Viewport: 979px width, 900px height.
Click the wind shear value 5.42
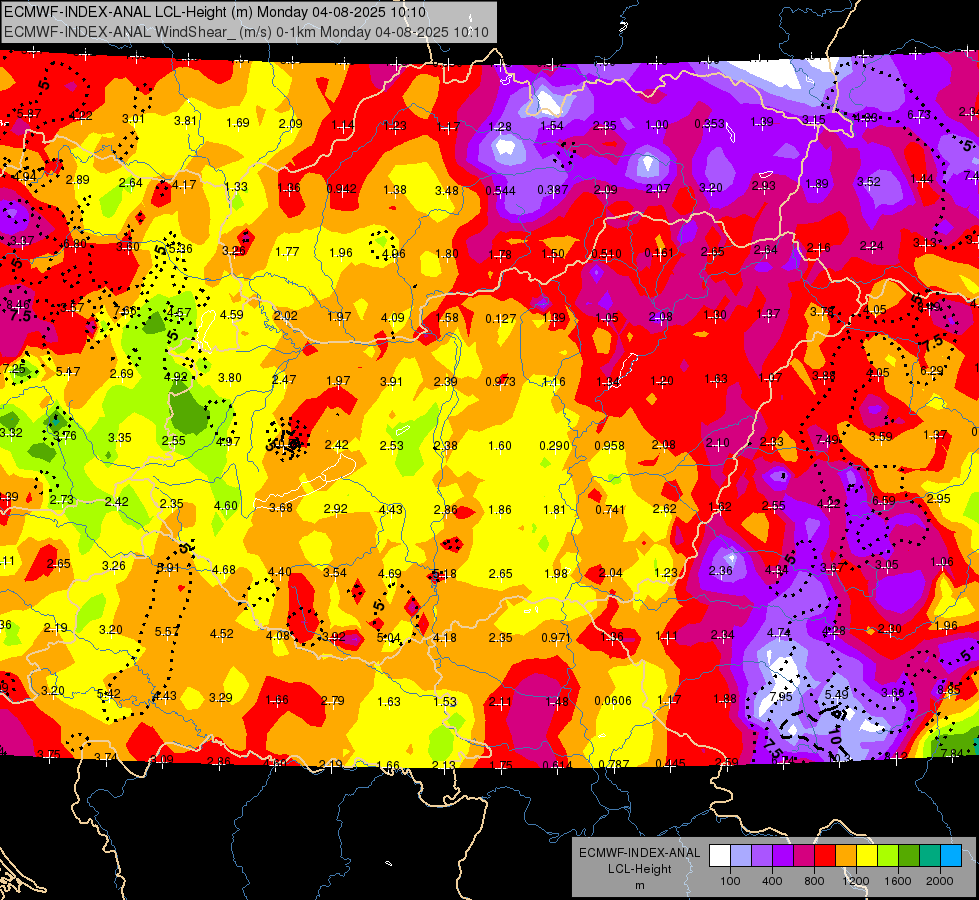coord(109,693)
